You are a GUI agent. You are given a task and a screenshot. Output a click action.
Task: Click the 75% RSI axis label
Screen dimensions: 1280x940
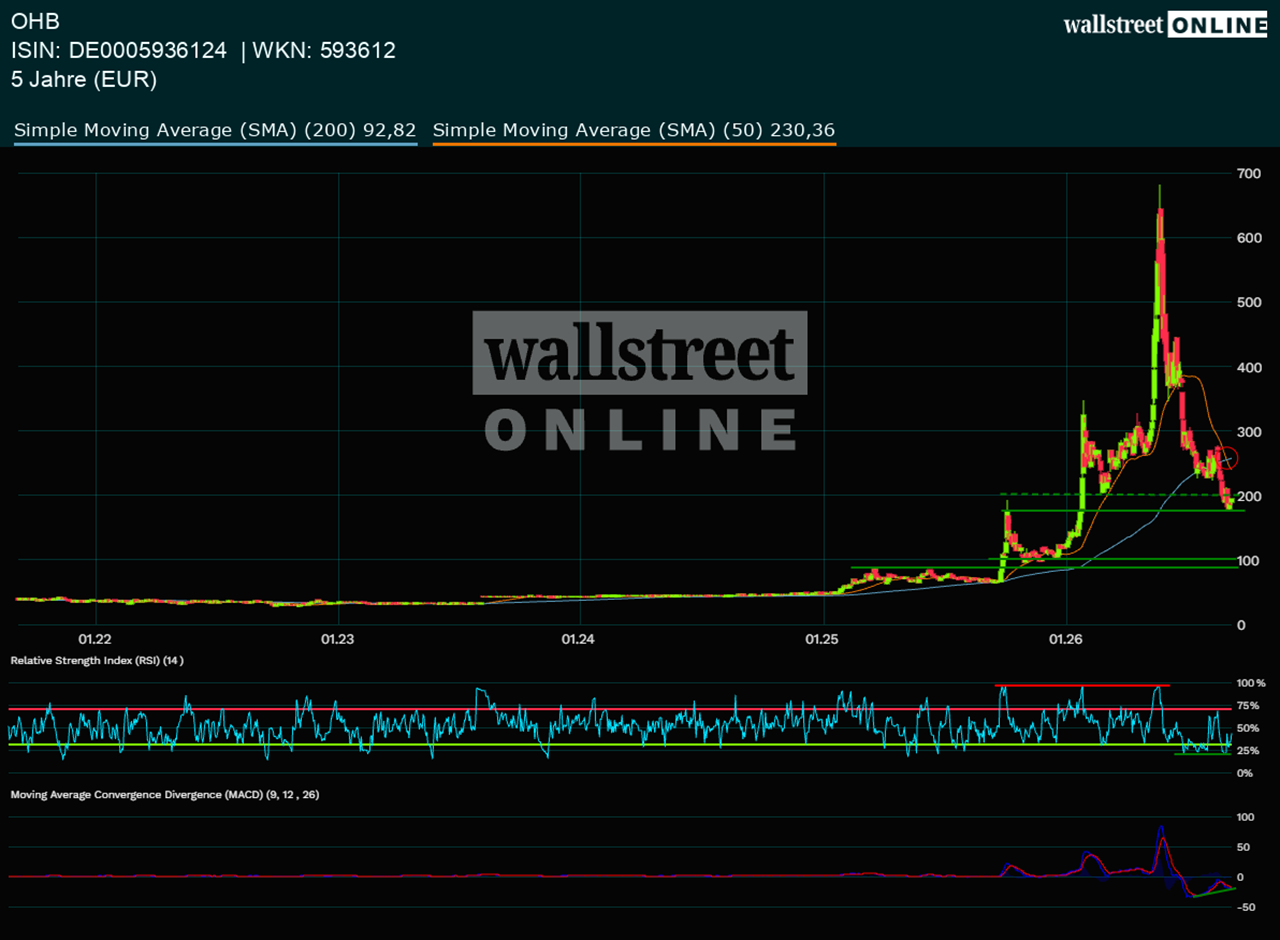1247,706
